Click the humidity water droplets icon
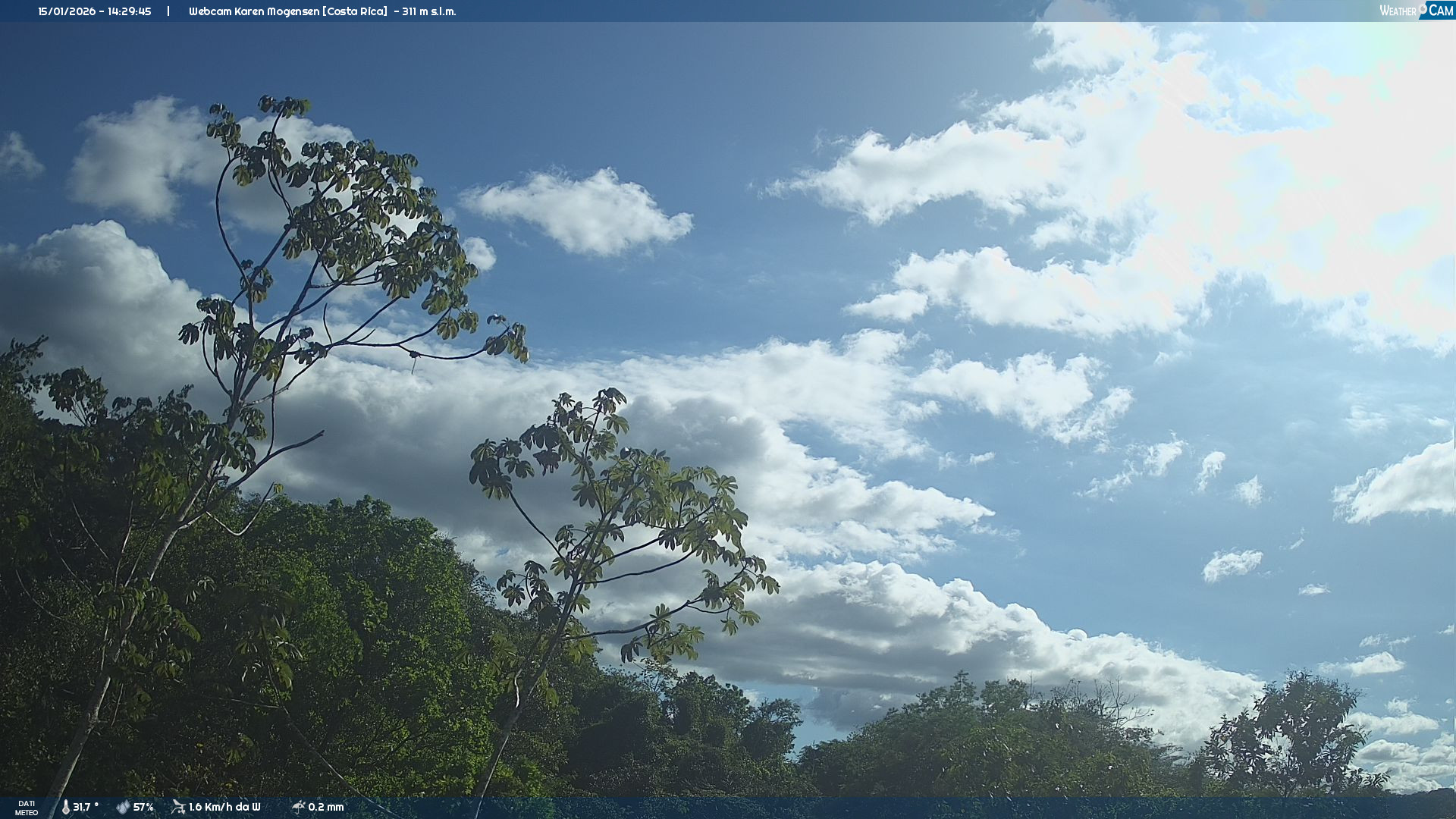This screenshot has height=819, width=1456. 123,807
